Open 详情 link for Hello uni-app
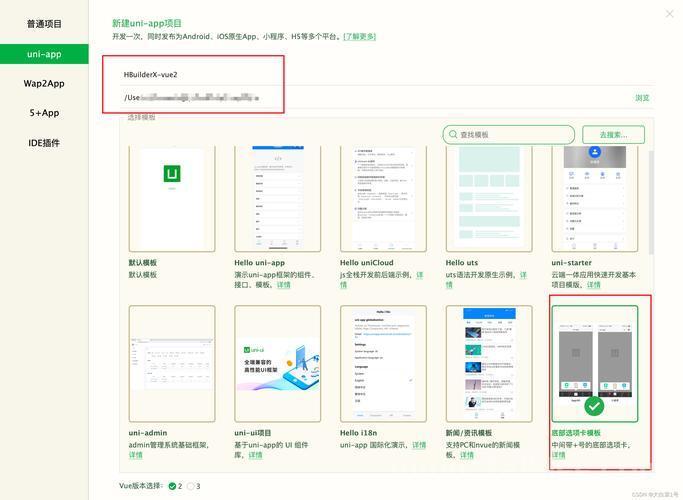The height and width of the screenshot is (500, 683). 284,285
